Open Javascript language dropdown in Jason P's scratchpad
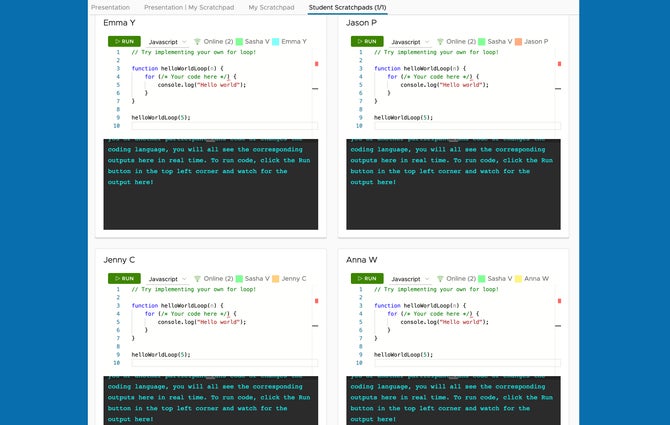This screenshot has height=425, width=670. (x=410, y=42)
